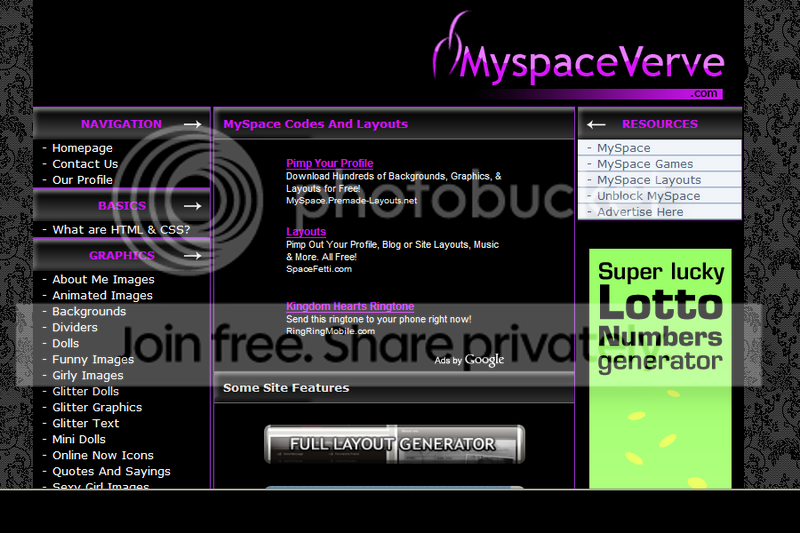This screenshot has height=533, width=800.
Task: Click the arrow beside RESOURCES header
Action: click(x=596, y=124)
